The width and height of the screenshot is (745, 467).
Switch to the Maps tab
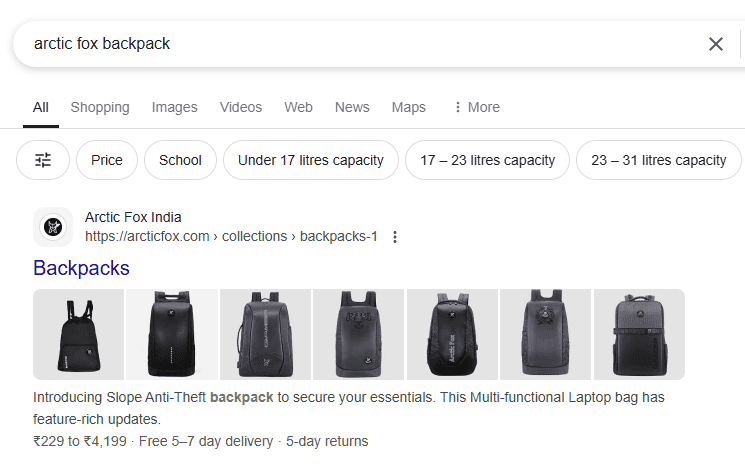pyautogui.click(x=409, y=107)
